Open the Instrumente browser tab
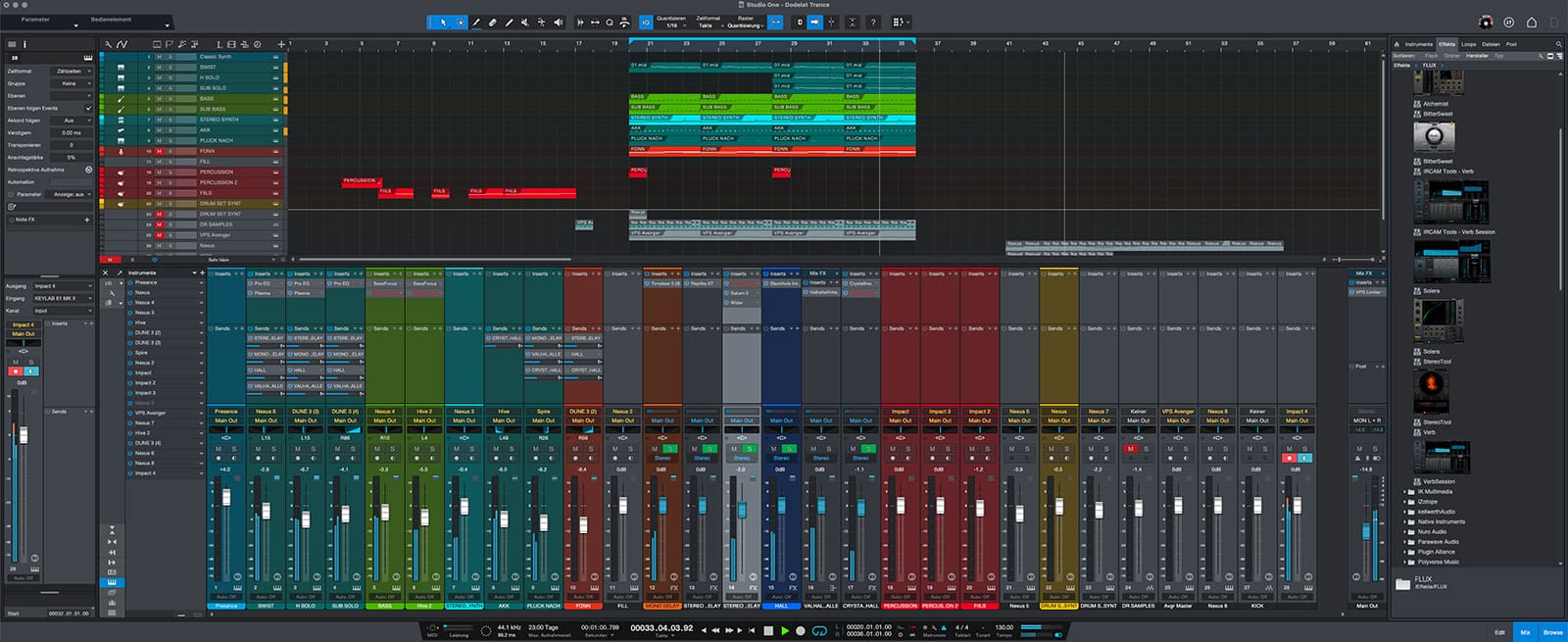This screenshot has height=642, width=1568. coord(1418,44)
